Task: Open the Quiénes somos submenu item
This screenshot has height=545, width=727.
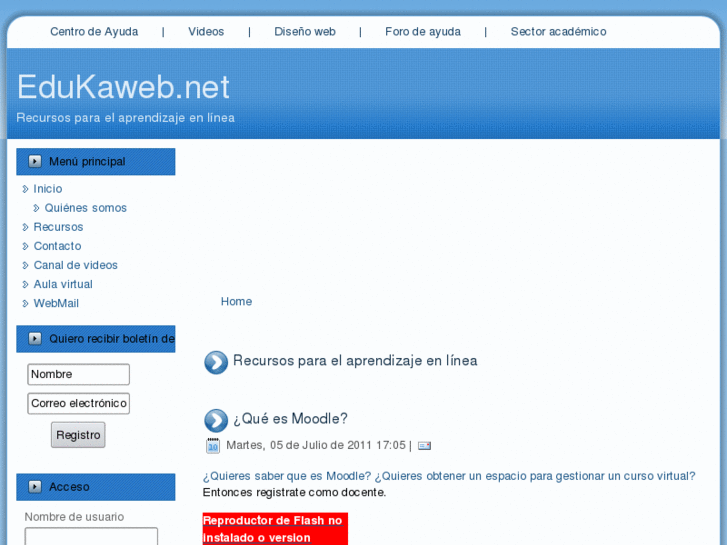Action: pos(85,208)
